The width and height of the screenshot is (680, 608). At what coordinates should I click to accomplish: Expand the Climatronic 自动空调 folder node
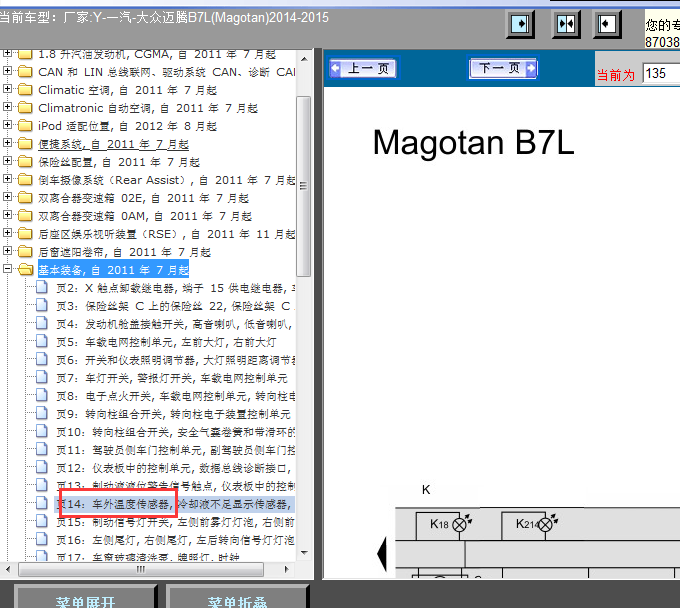[x=7, y=107]
